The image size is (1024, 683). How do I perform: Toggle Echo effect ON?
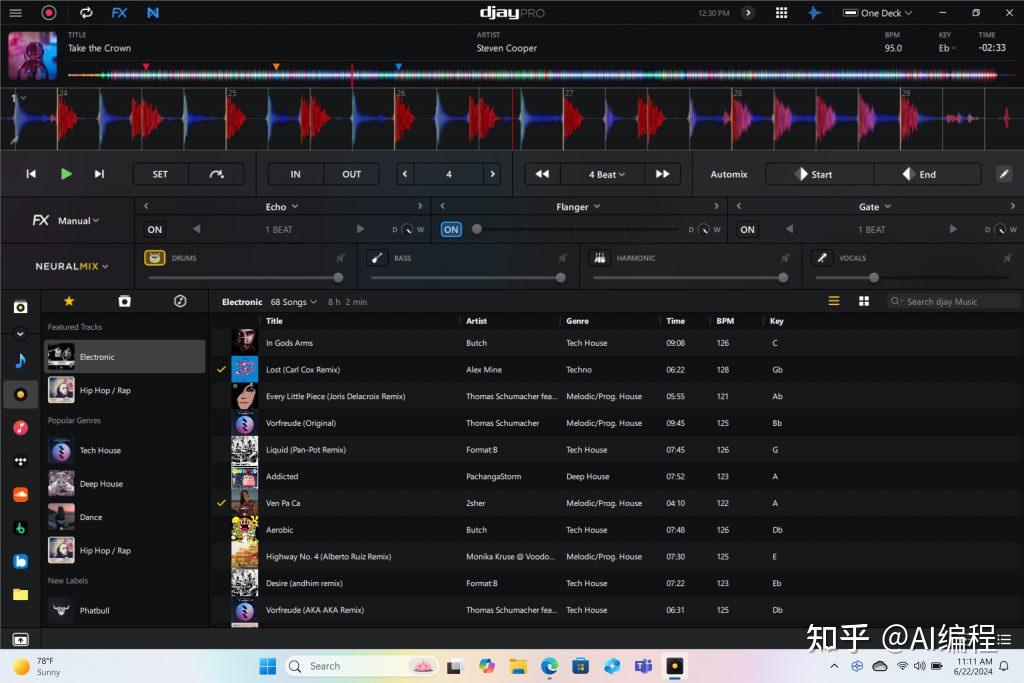click(x=155, y=229)
